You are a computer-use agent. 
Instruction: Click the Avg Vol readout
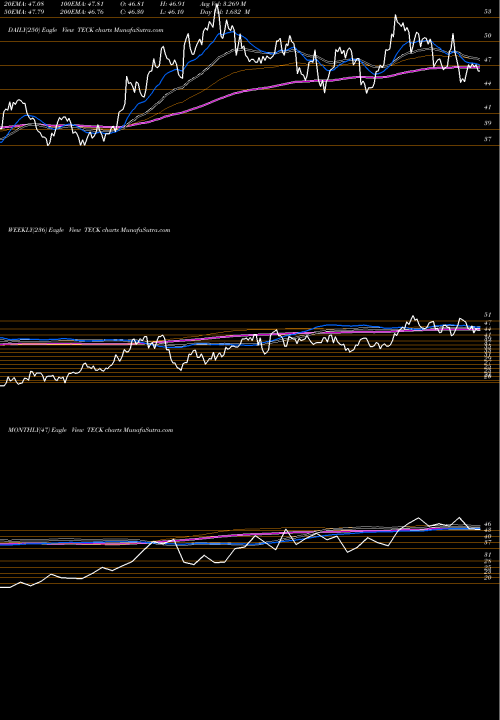coord(223,4)
